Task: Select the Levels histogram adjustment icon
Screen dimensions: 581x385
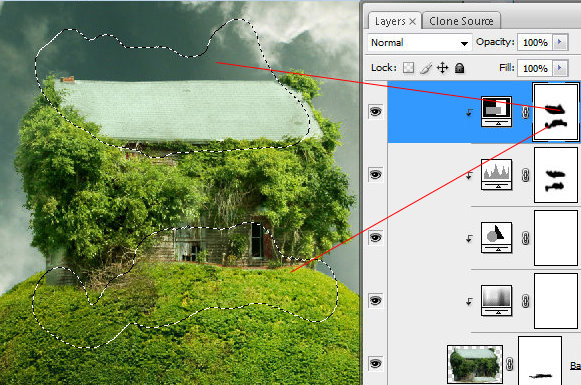Action: point(497,174)
